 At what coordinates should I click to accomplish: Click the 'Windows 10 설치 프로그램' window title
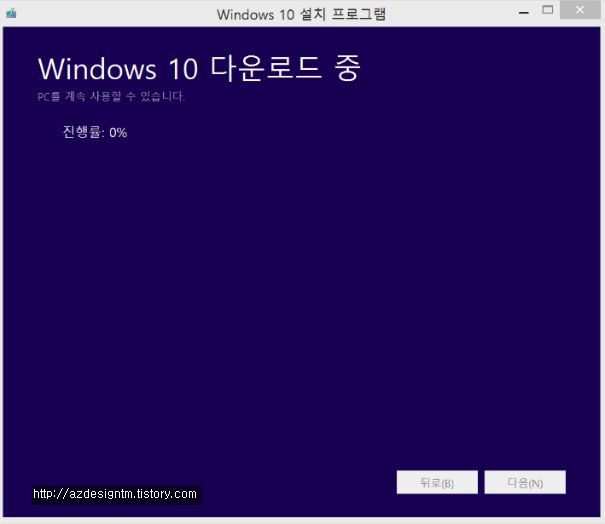tap(301, 15)
